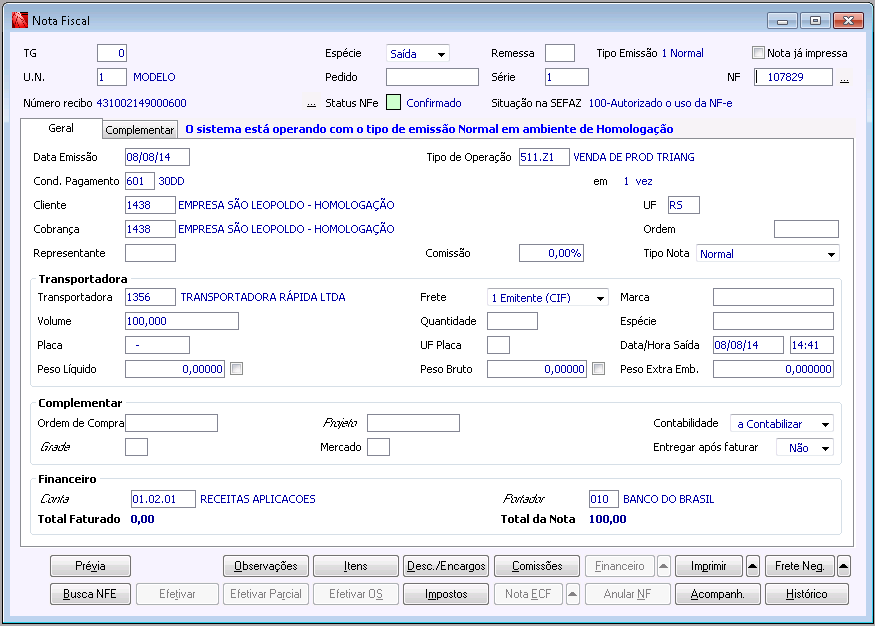Open the Entregar após faturar dropdown
875x626 pixels.
pyautogui.click(x=824, y=448)
